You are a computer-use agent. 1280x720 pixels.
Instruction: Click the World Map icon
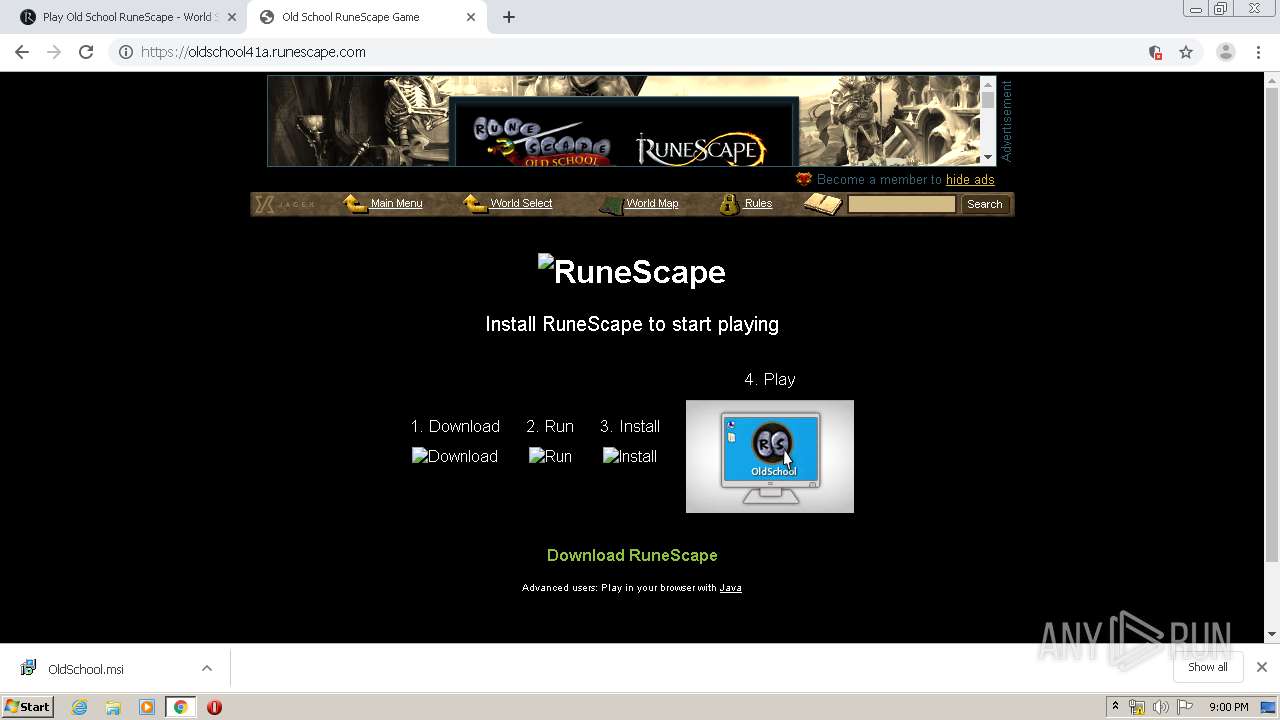click(x=611, y=205)
